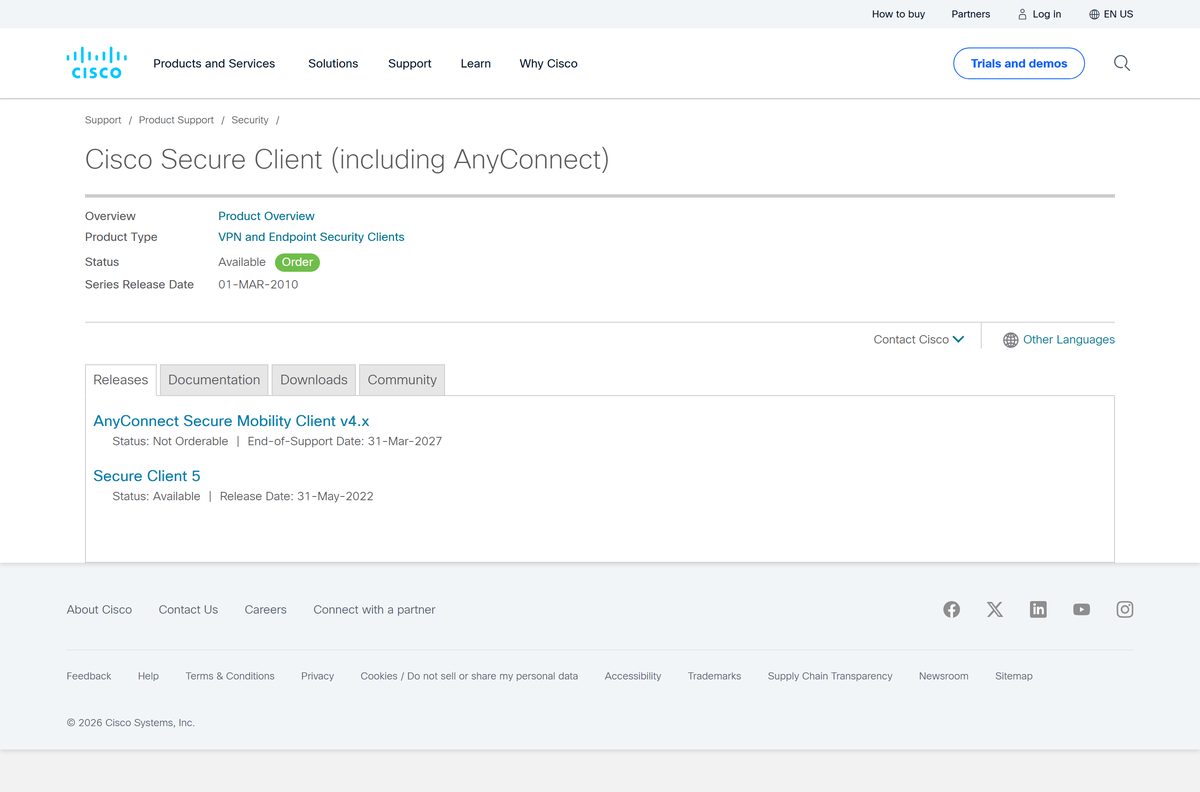The height and width of the screenshot is (792, 1200).
Task: Click the copyright 2026 Cisco Systems text
Action: (131, 722)
